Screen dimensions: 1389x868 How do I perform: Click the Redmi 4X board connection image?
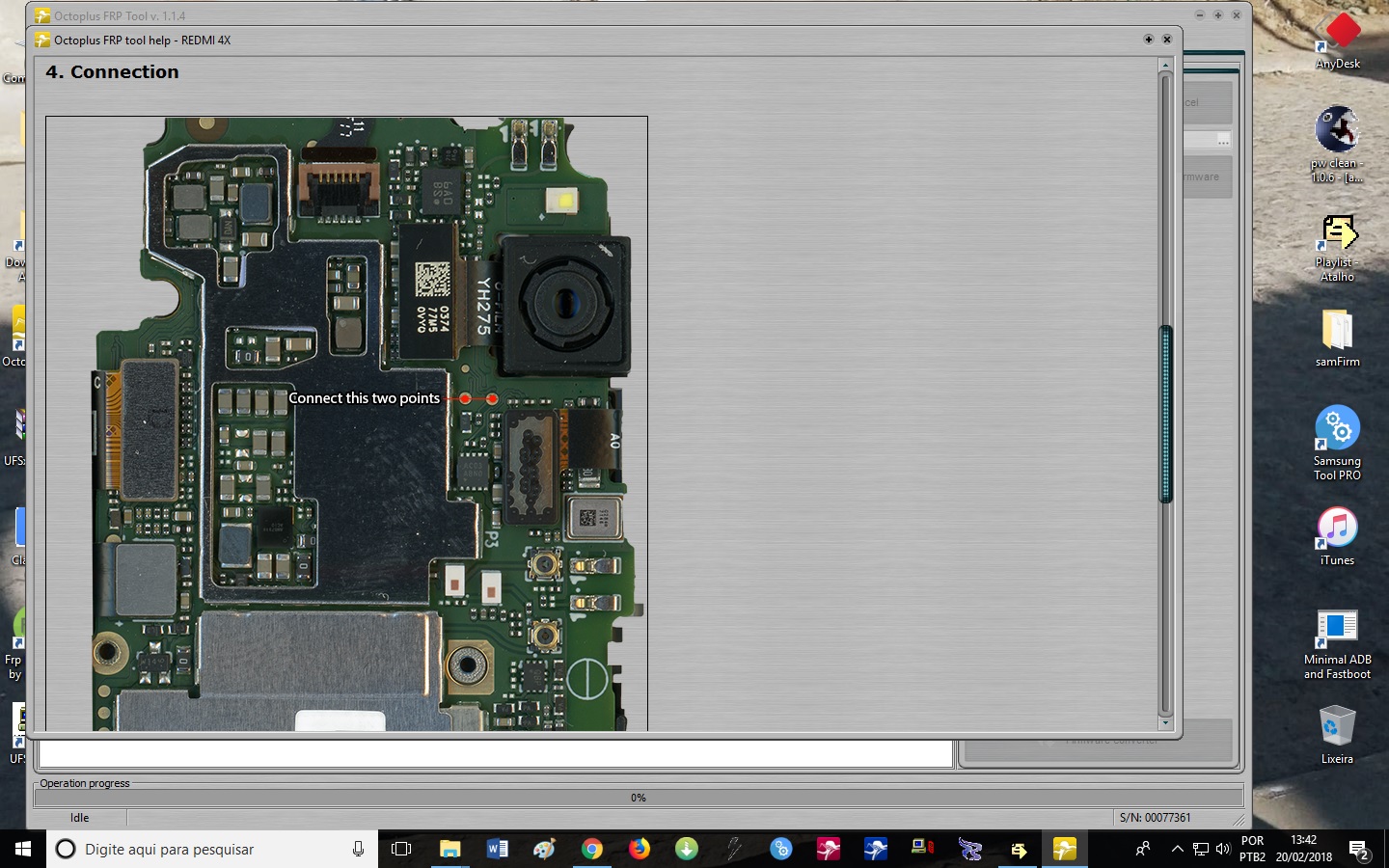click(346, 423)
